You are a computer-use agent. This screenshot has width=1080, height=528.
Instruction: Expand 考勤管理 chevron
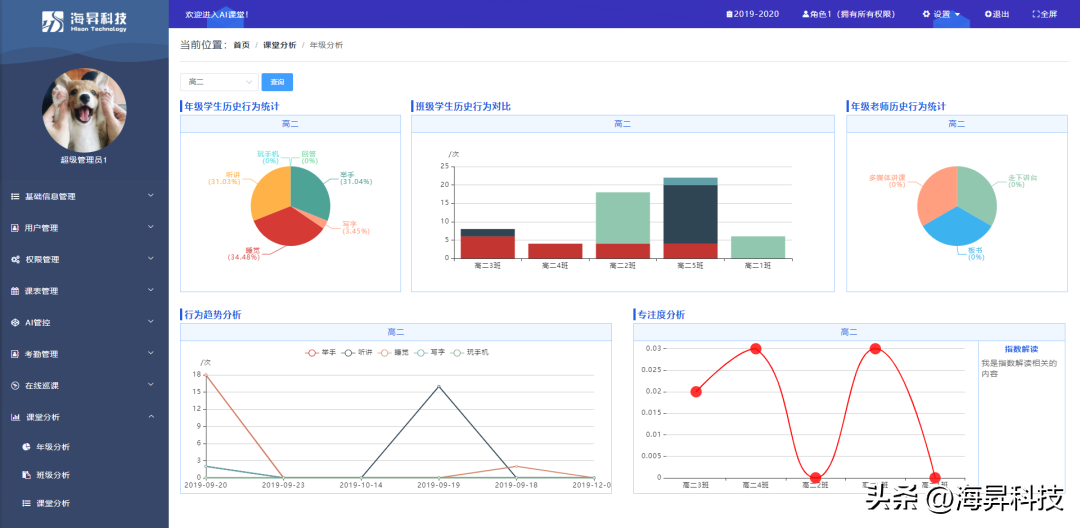point(151,355)
